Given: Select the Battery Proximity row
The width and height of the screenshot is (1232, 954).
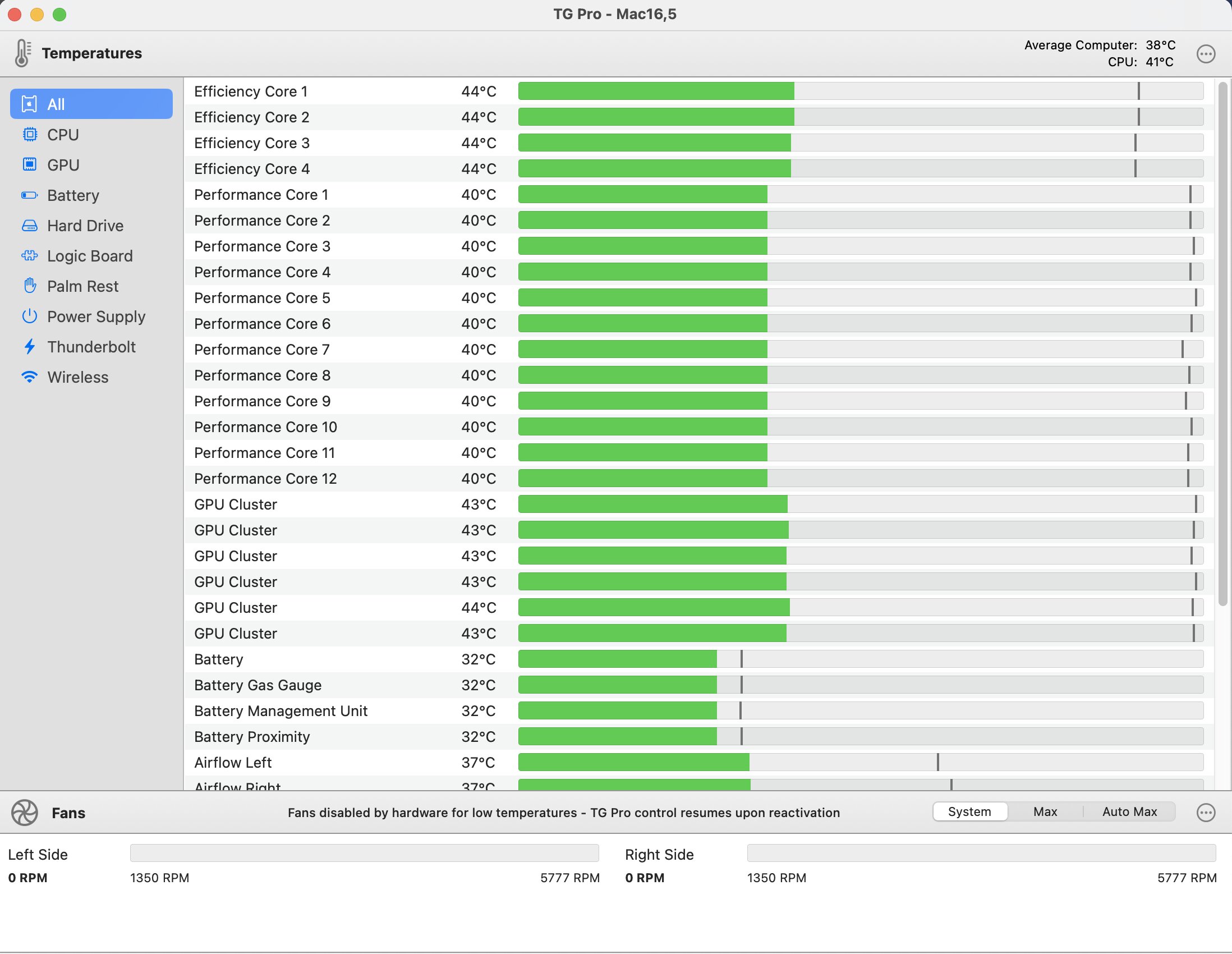Looking at the screenshot, I should [x=699, y=737].
